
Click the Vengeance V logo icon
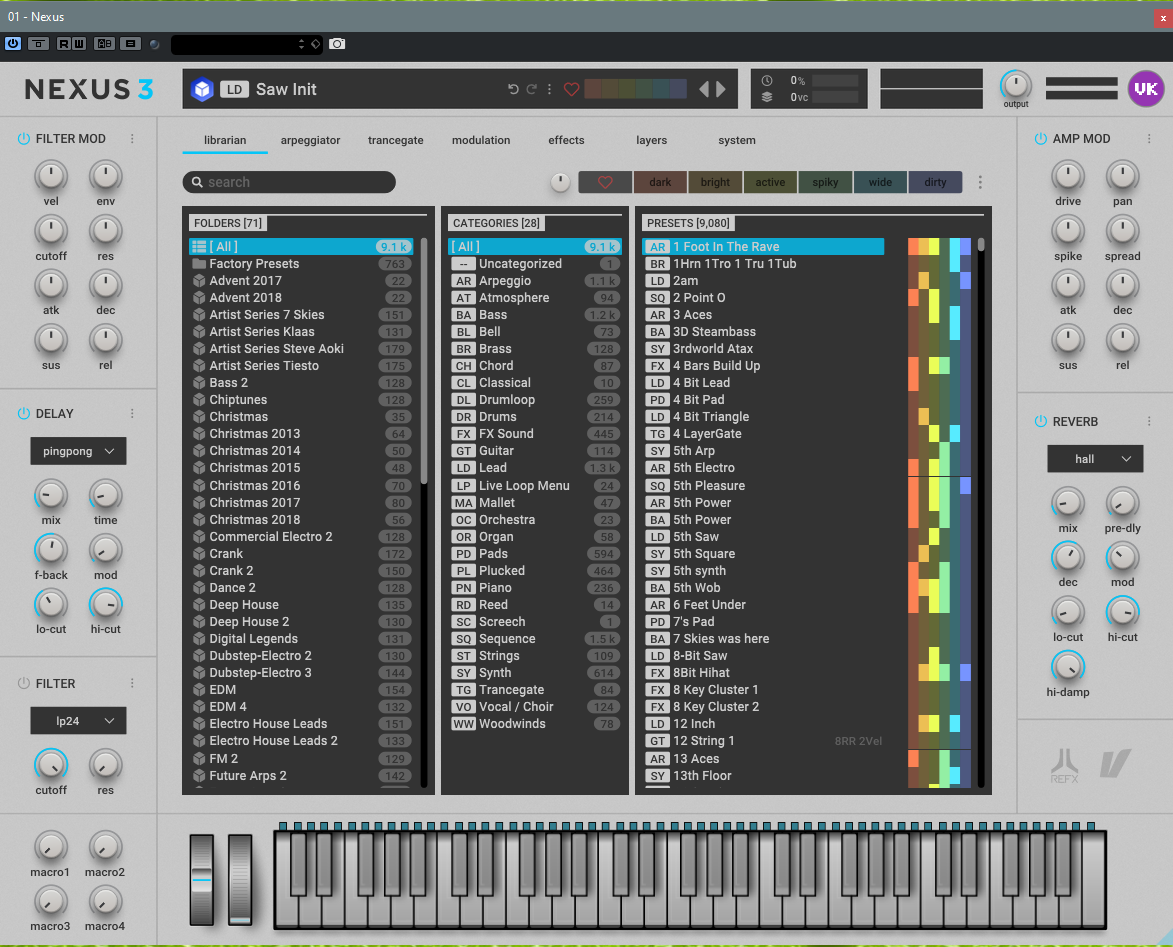(x=1115, y=763)
